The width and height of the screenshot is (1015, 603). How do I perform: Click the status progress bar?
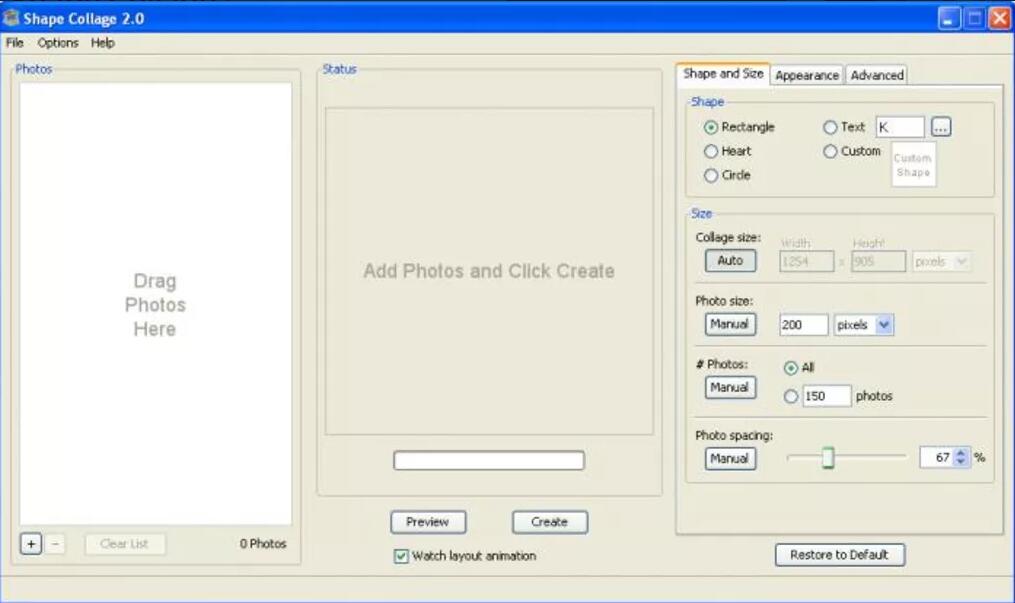[489, 461]
